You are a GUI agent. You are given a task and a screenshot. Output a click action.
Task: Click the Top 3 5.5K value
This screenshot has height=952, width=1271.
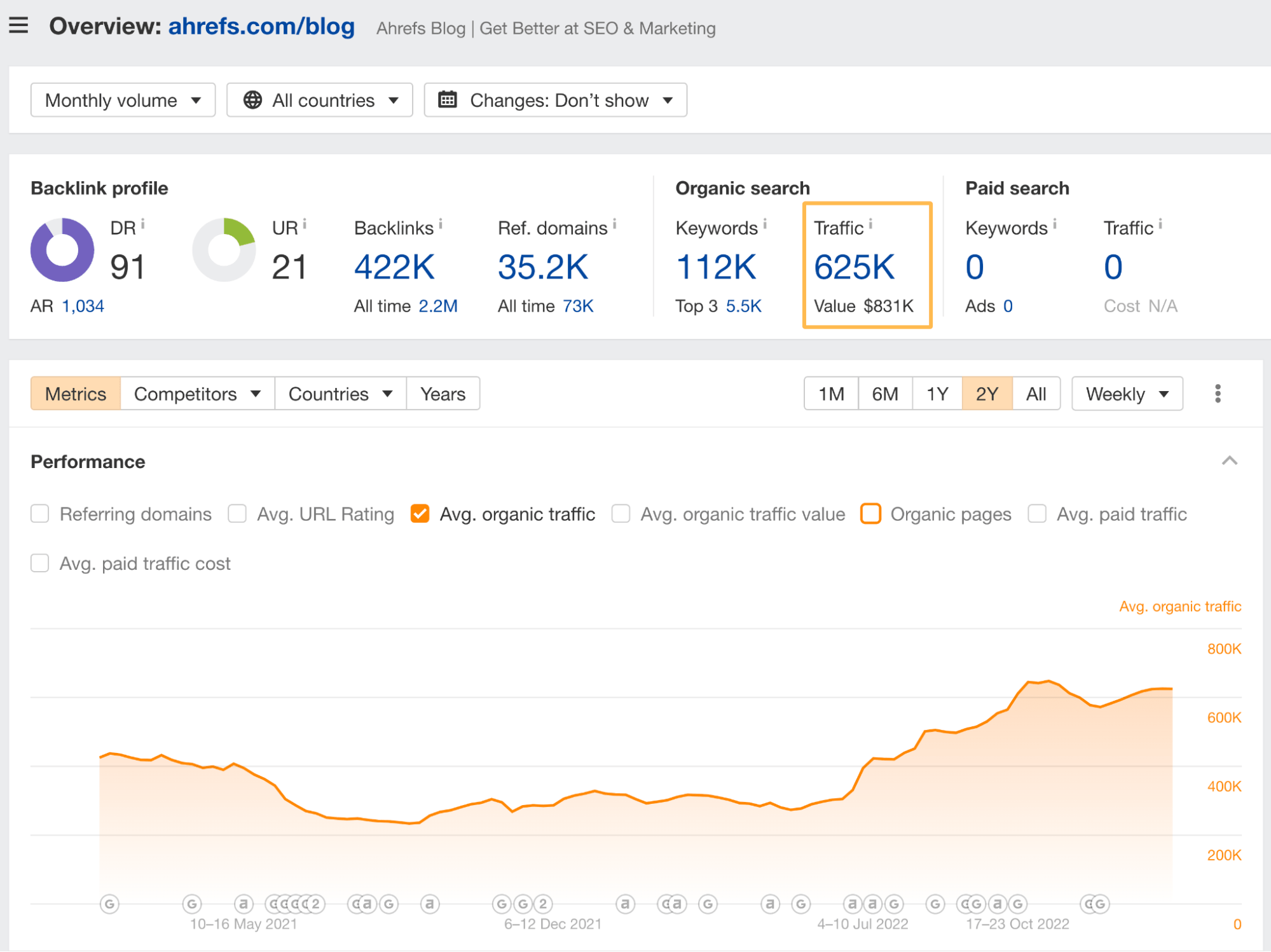(x=743, y=307)
